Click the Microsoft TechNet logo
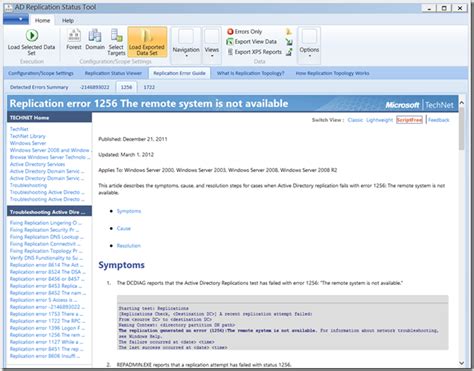Viewport: 474px width, 371px height. pos(419,105)
